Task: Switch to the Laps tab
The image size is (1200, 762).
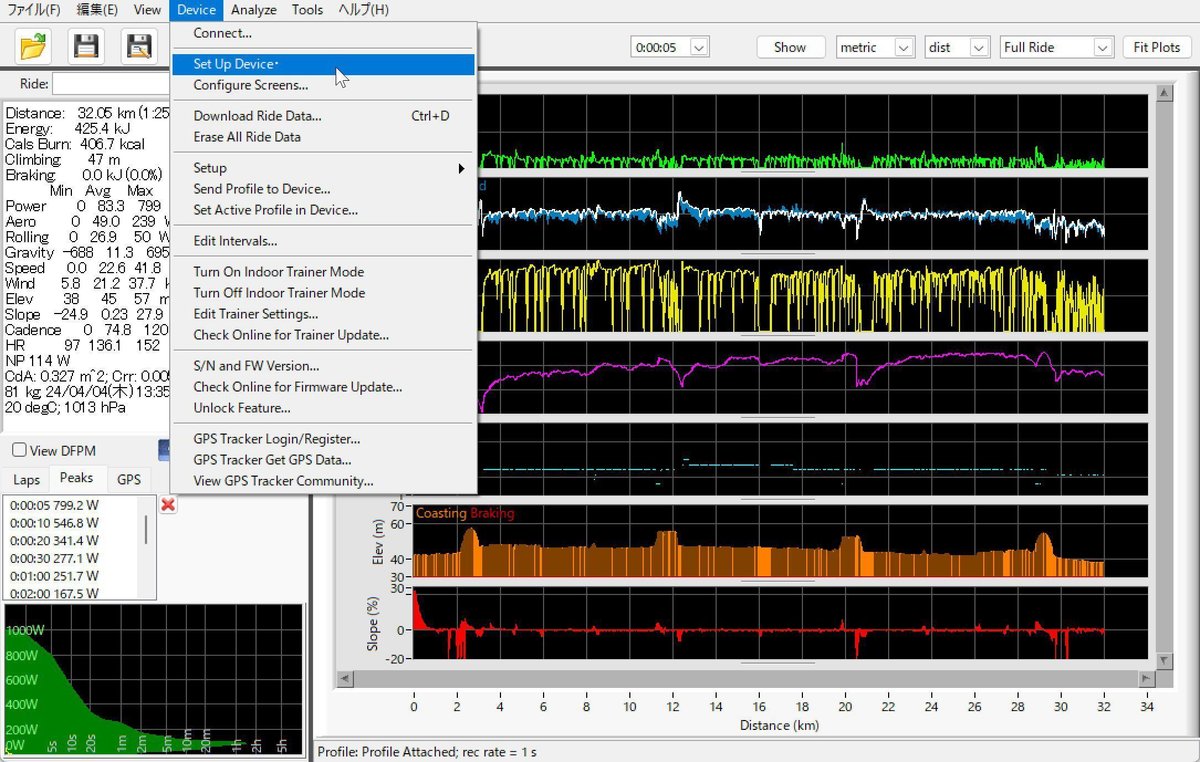Action: (x=26, y=480)
